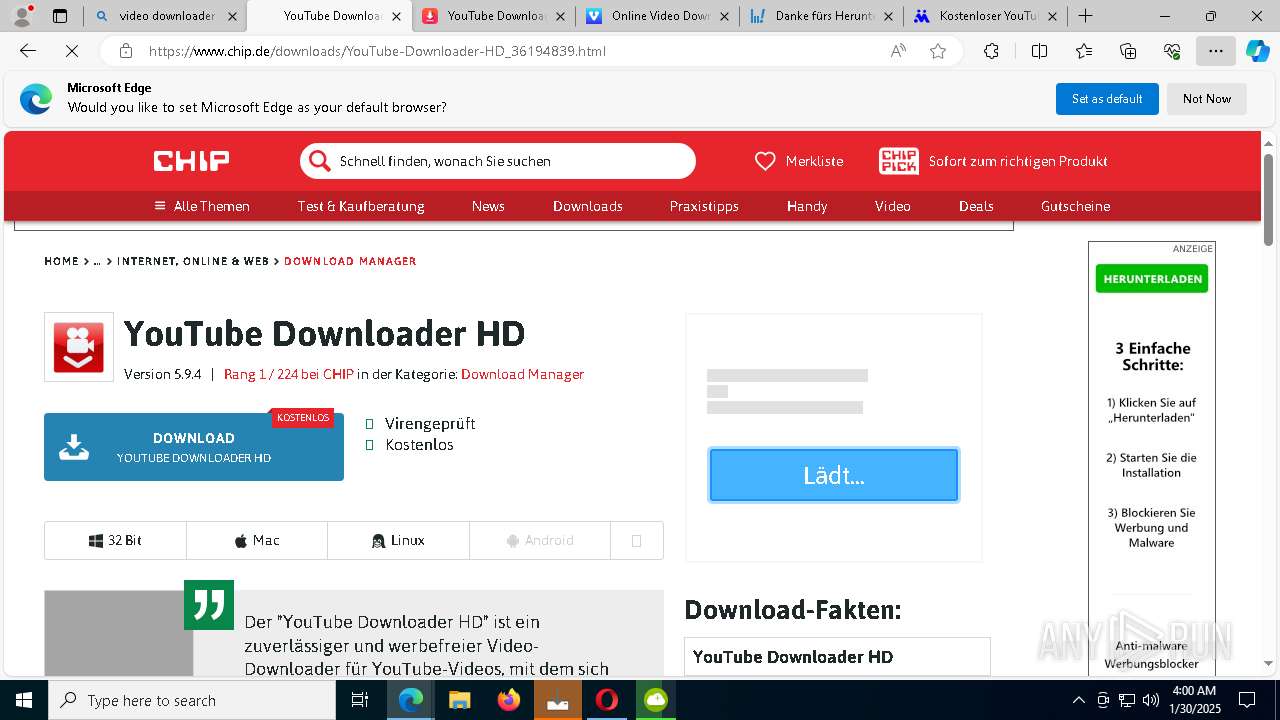Open Deals section
The width and height of the screenshot is (1280, 720).
(x=976, y=206)
